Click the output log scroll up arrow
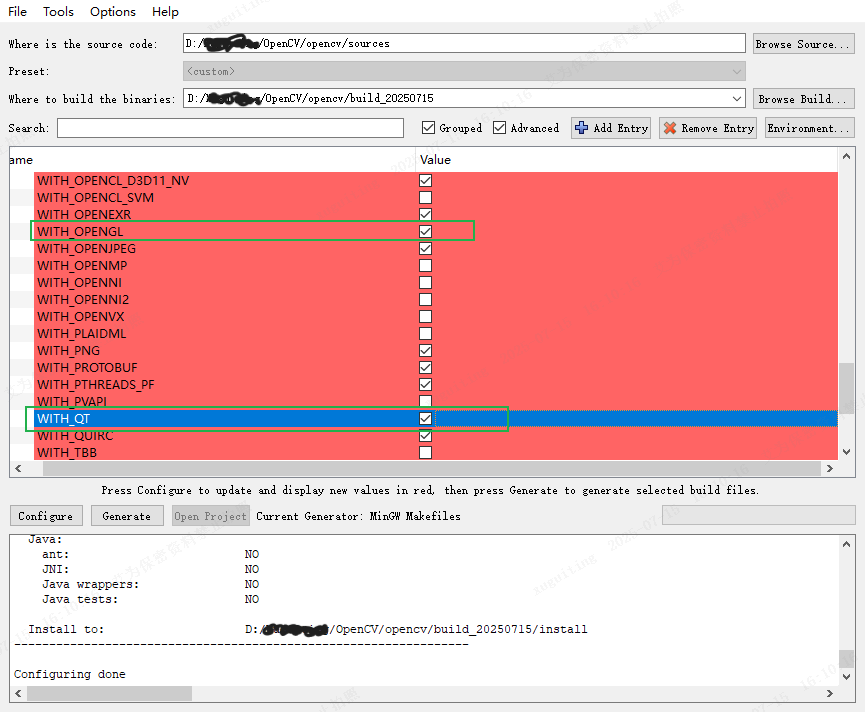 [846, 544]
